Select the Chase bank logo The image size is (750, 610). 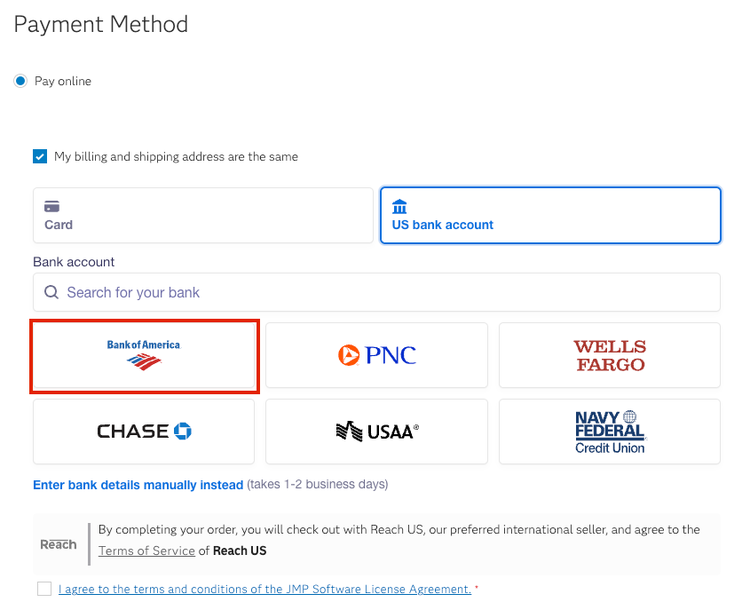point(144,432)
